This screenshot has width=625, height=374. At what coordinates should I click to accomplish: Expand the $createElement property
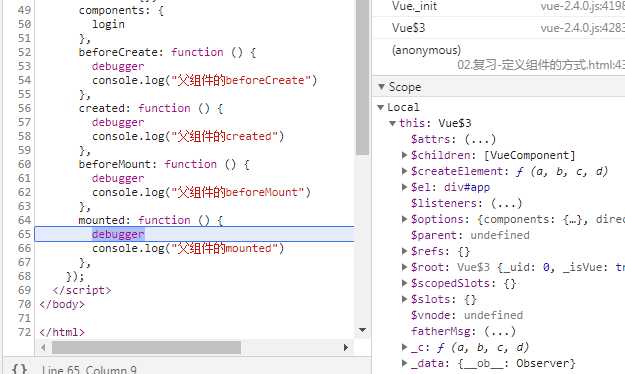404,171
